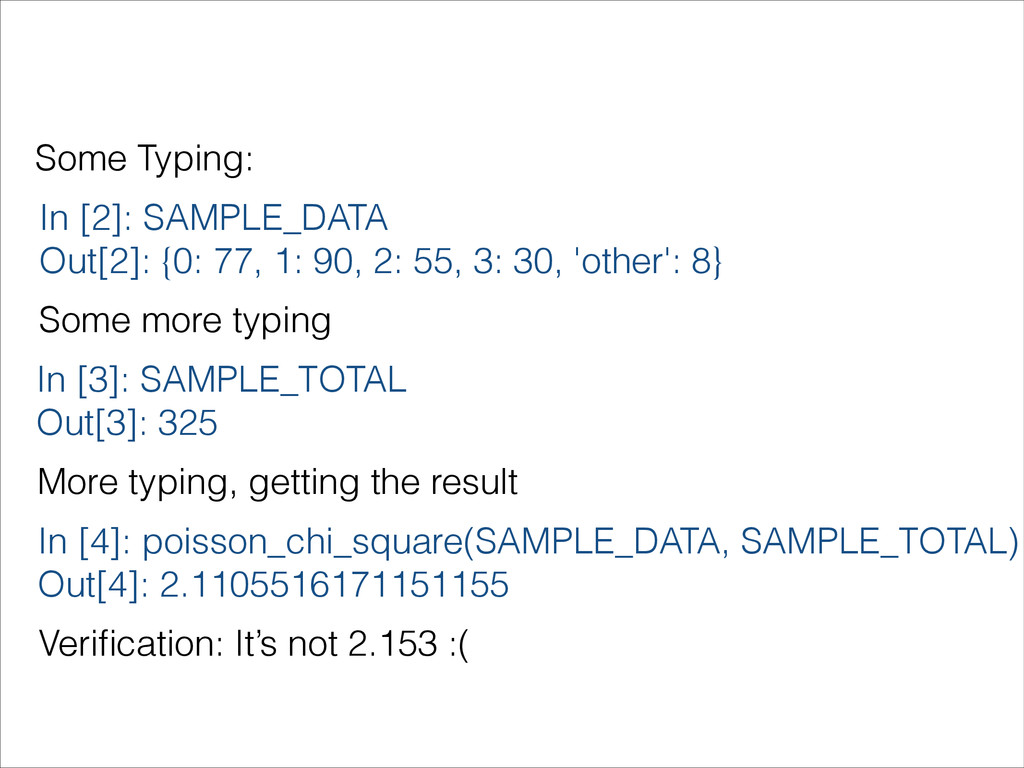Select the SAMPLE_TOTAL input on line three

(x=273, y=380)
